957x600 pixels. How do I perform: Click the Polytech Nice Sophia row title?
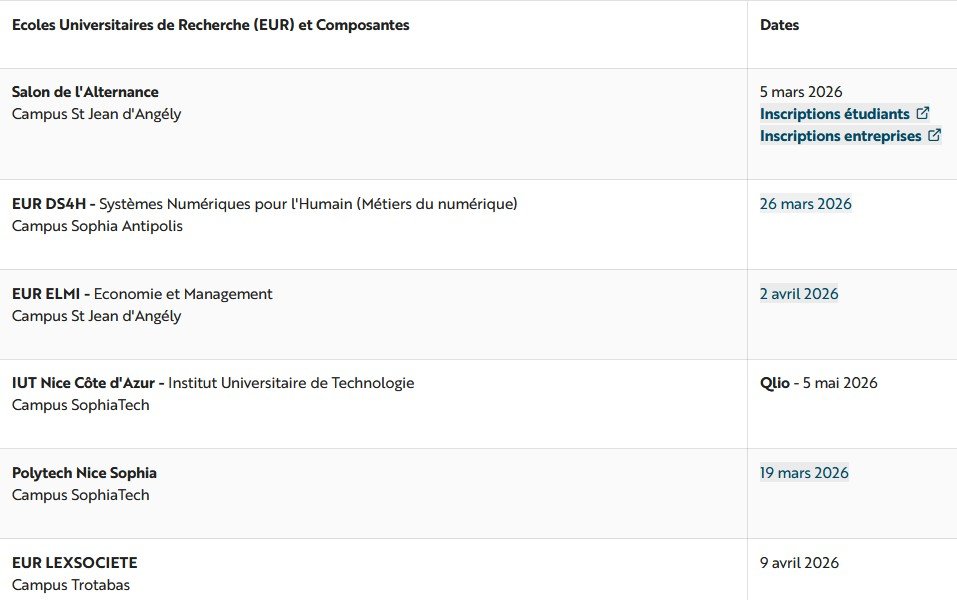(84, 473)
